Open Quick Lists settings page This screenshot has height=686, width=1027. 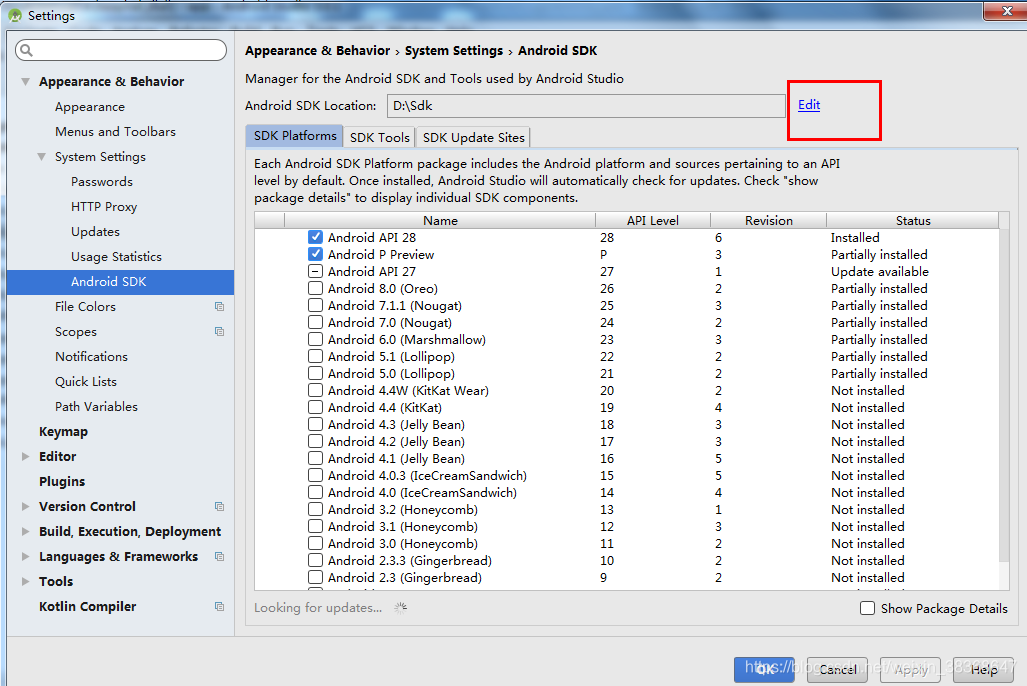click(x=86, y=381)
